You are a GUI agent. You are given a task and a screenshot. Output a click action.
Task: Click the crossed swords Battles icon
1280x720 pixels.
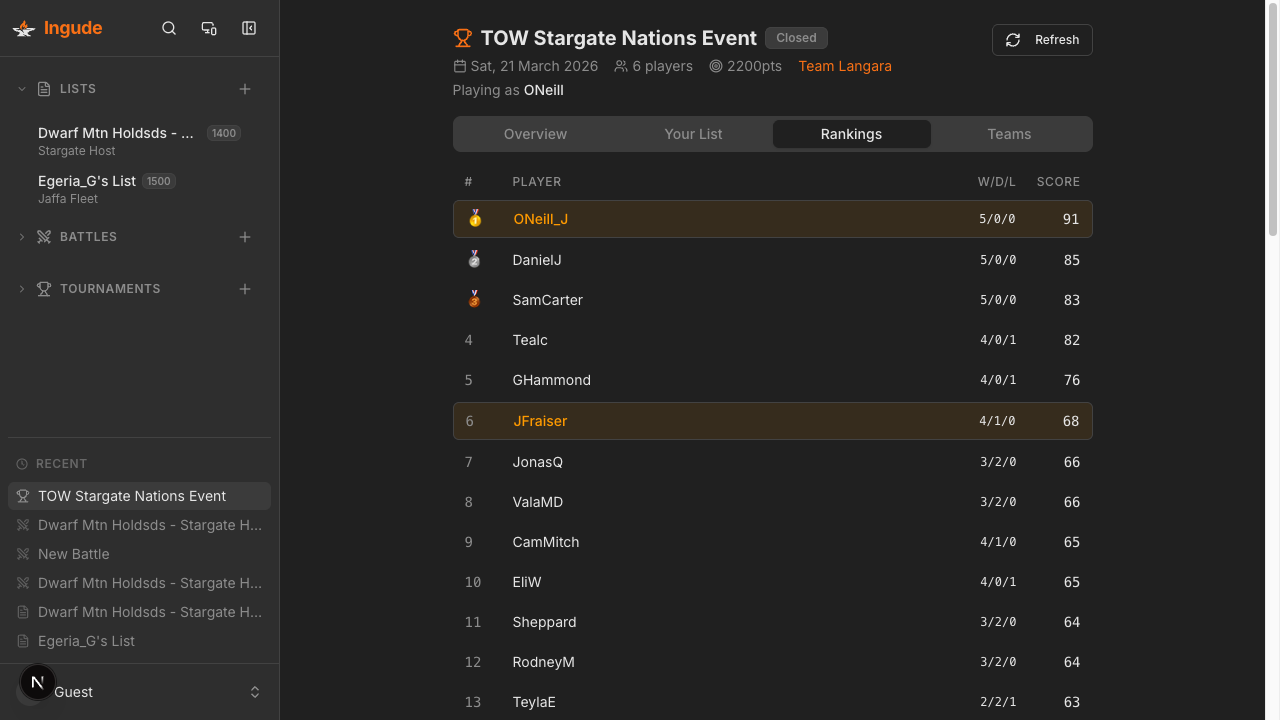43,237
